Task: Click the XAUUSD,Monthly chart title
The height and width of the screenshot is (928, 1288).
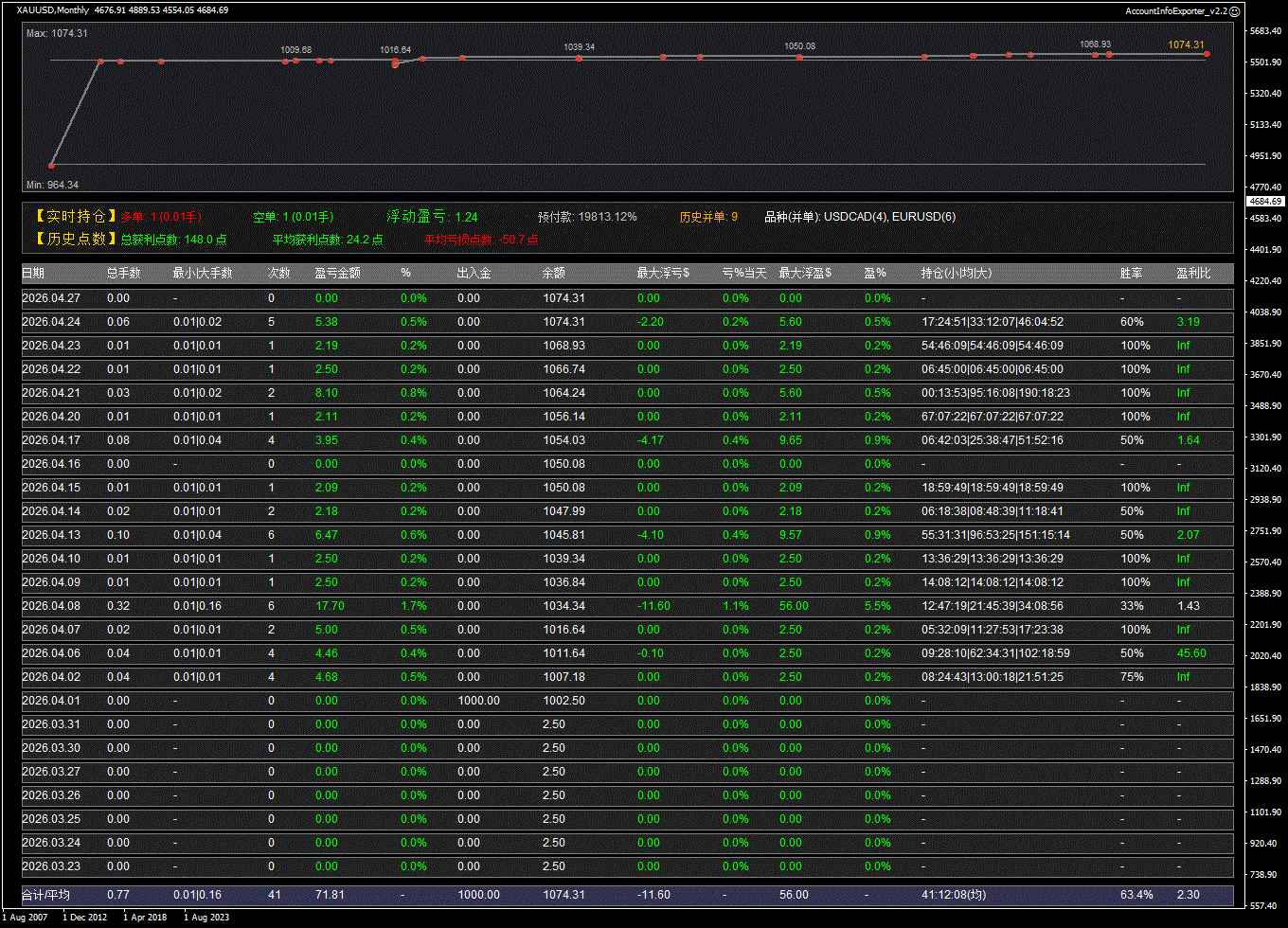Action: [x=53, y=10]
